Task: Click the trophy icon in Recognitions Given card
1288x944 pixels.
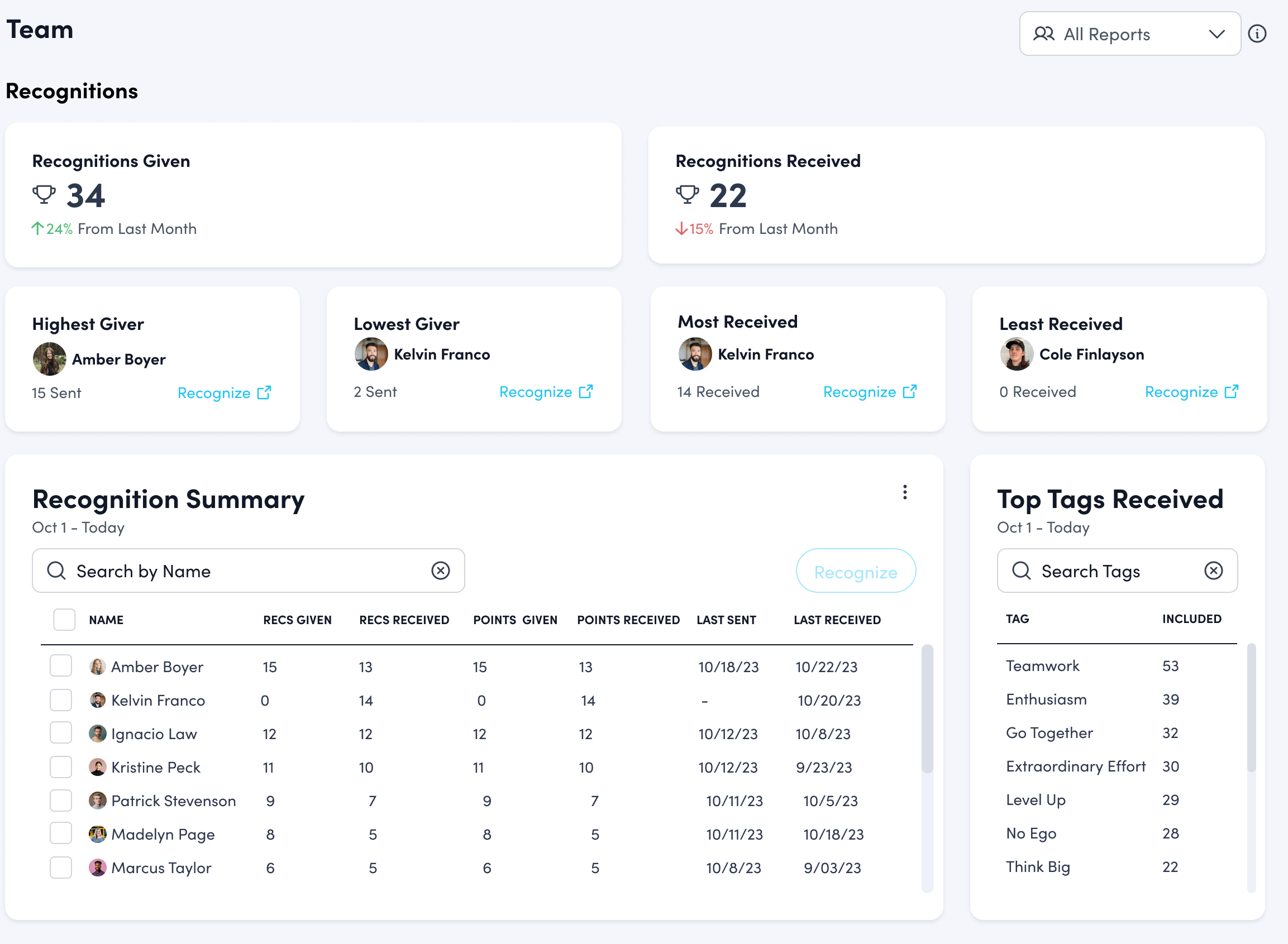Action: [43, 195]
